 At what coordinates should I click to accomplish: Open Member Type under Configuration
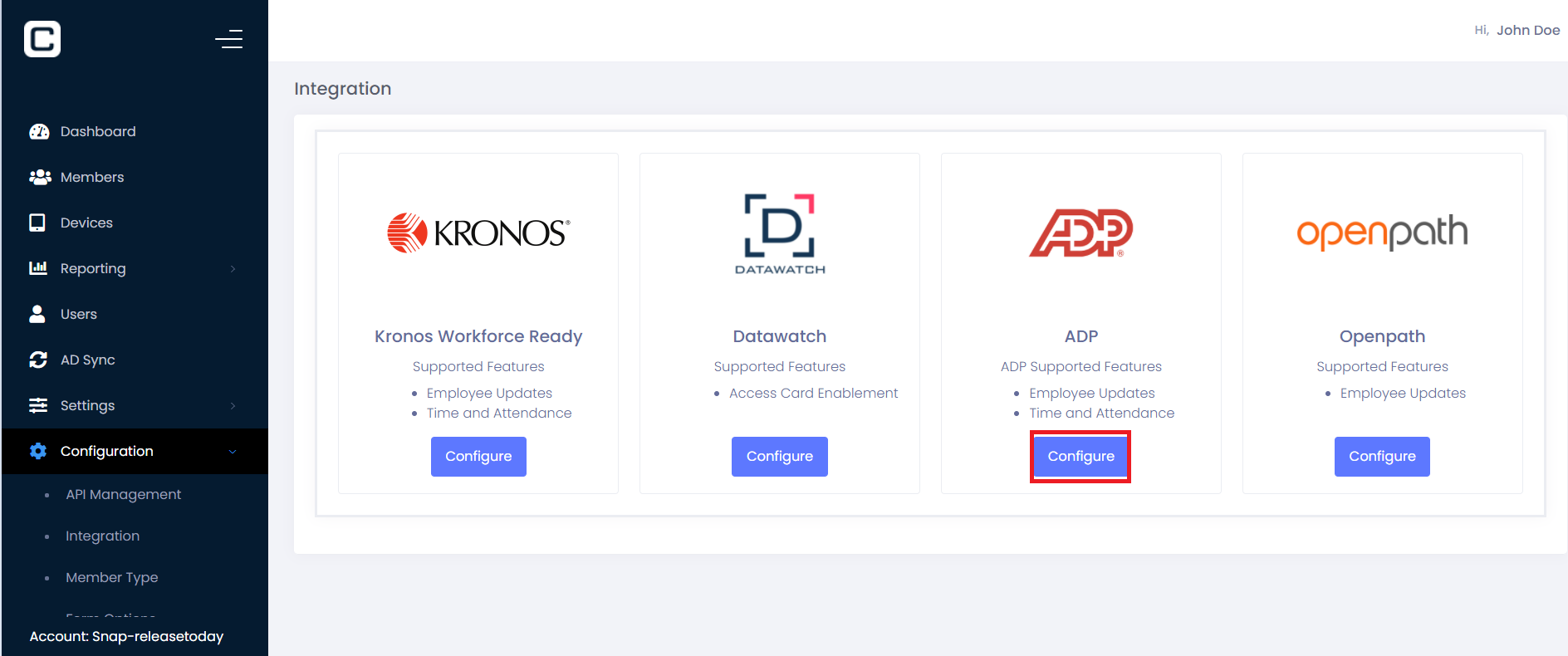point(111,577)
